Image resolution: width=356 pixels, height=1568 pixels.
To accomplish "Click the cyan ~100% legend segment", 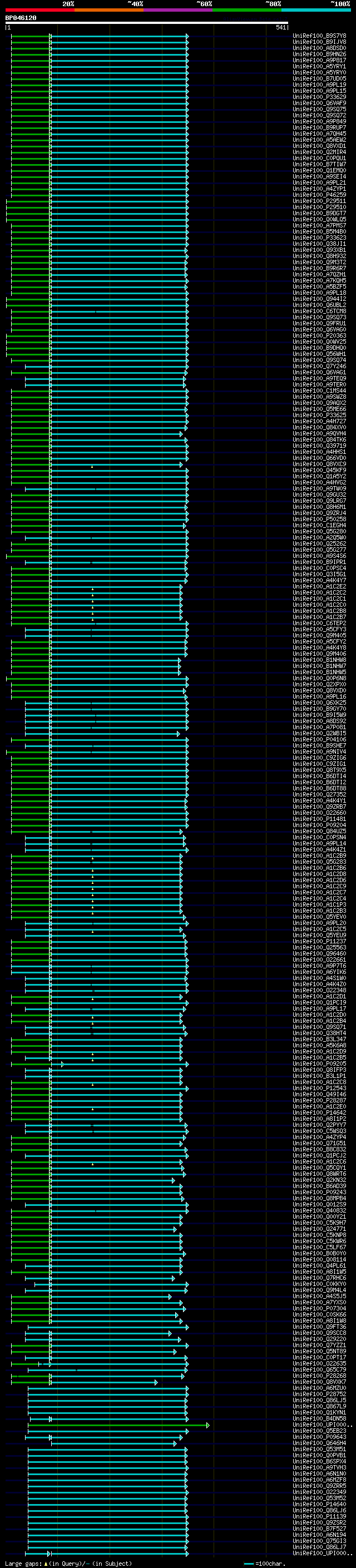I will [x=316, y=10].
